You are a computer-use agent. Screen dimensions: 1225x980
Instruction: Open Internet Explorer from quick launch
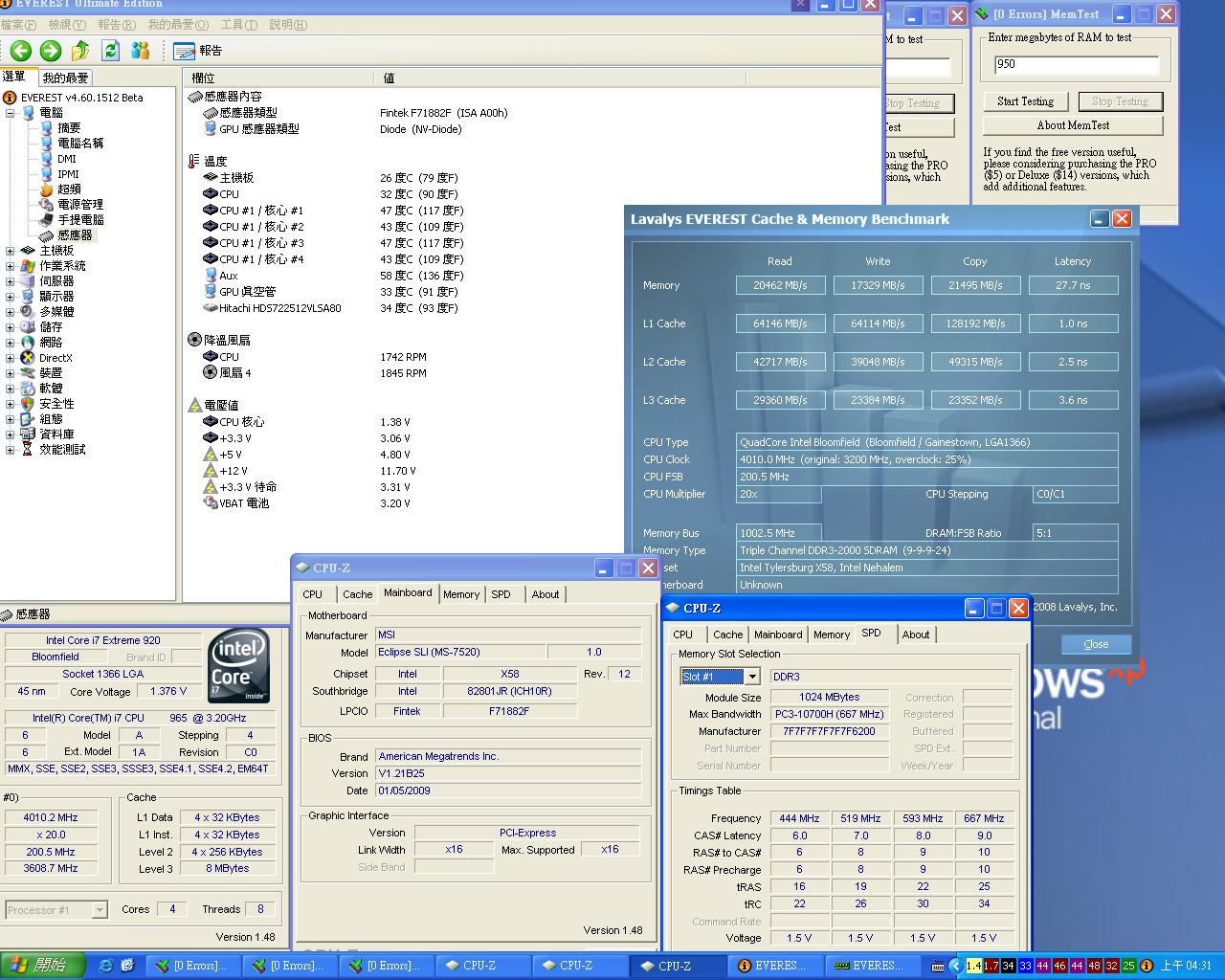click(105, 966)
